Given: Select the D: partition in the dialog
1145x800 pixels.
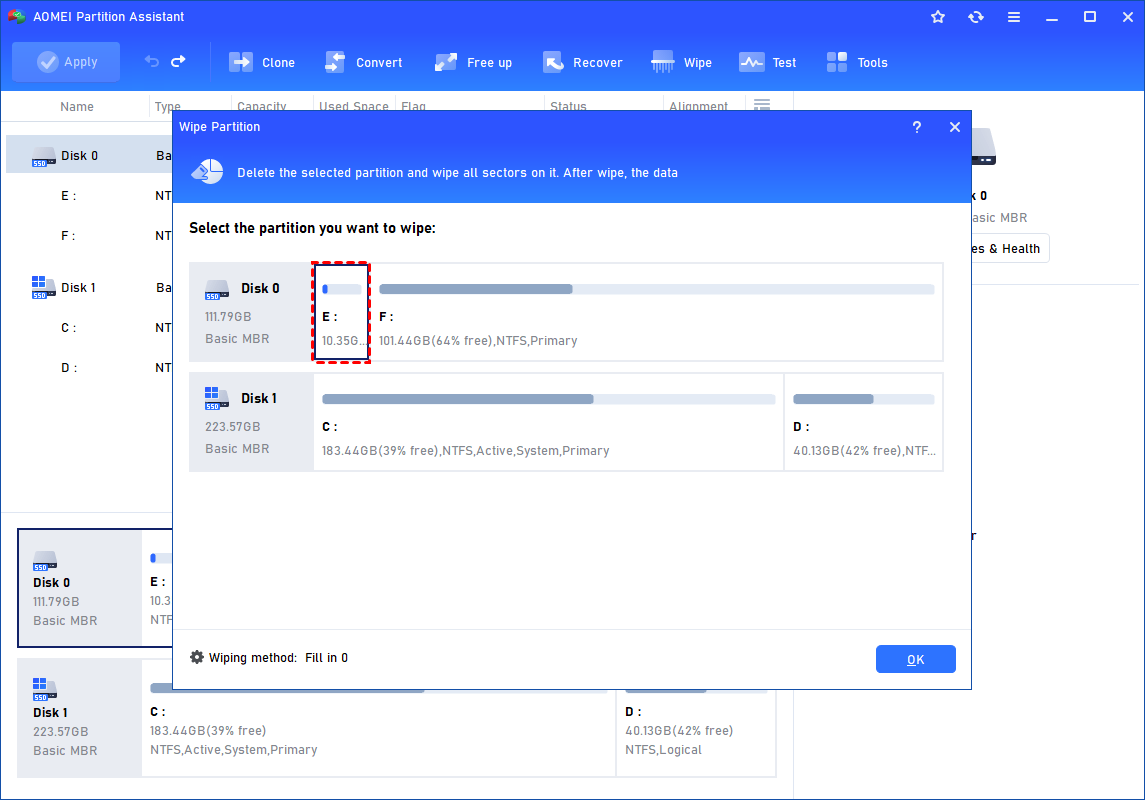Looking at the screenshot, I should (x=864, y=422).
